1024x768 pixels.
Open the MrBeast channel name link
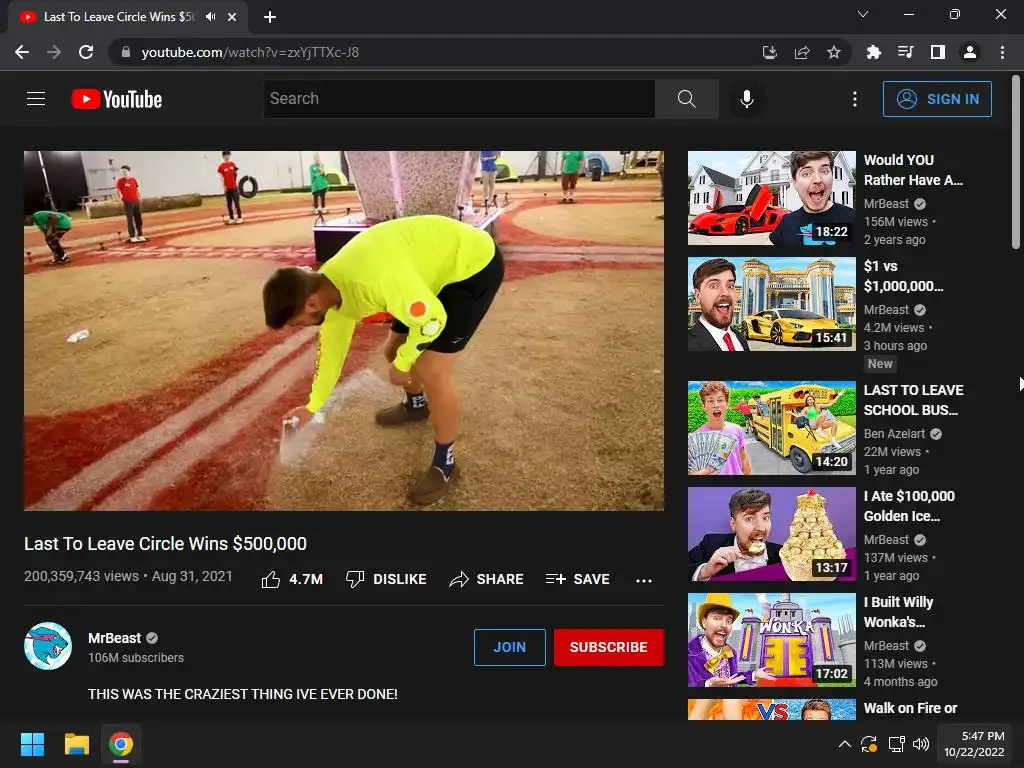(x=114, y=638)
